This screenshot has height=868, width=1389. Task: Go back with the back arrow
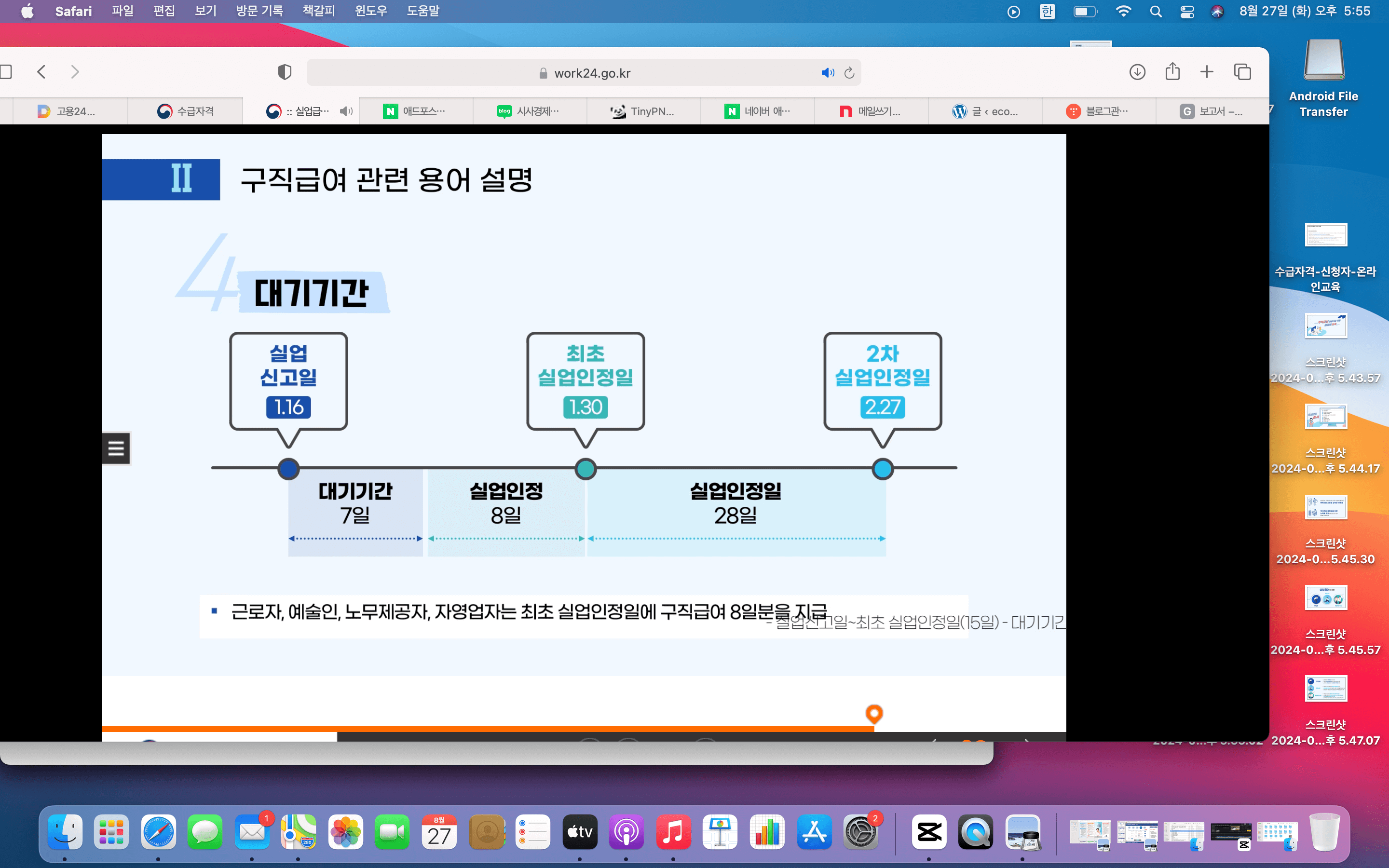click(x=41, y=72)
